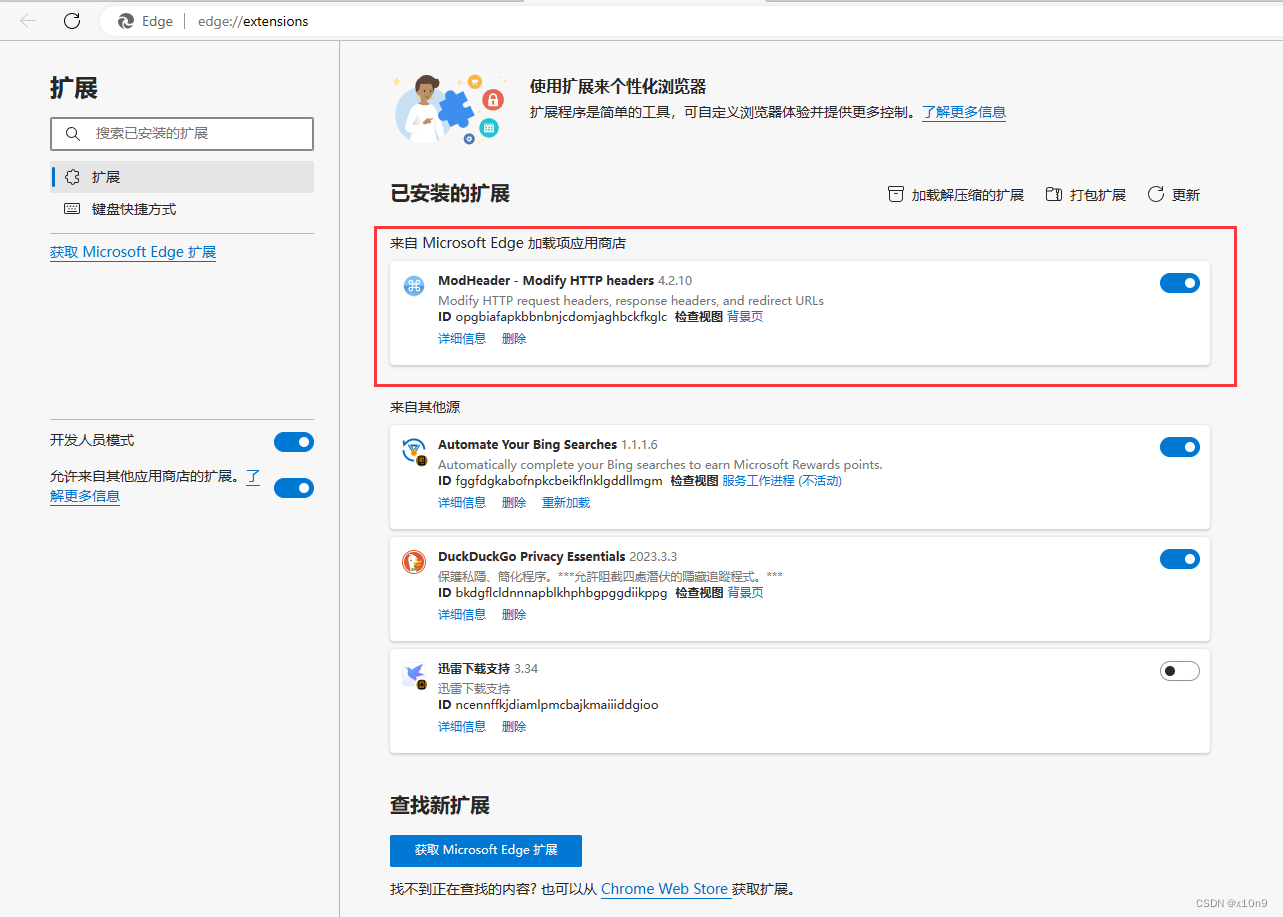Viewport: 1283px width, 917px height.
Task: Click 删除 for DuckDuckGo Privacy Essentials
Action: click(514, 615)
